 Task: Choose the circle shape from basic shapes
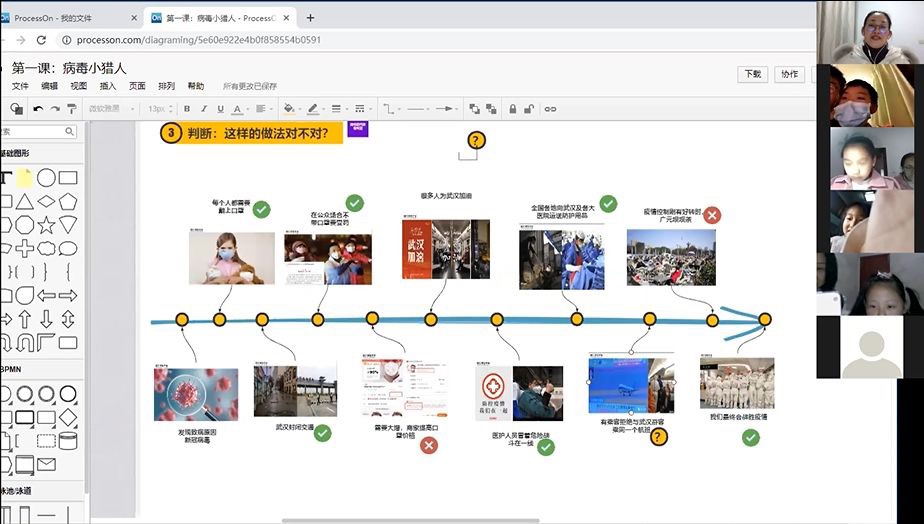46,177
